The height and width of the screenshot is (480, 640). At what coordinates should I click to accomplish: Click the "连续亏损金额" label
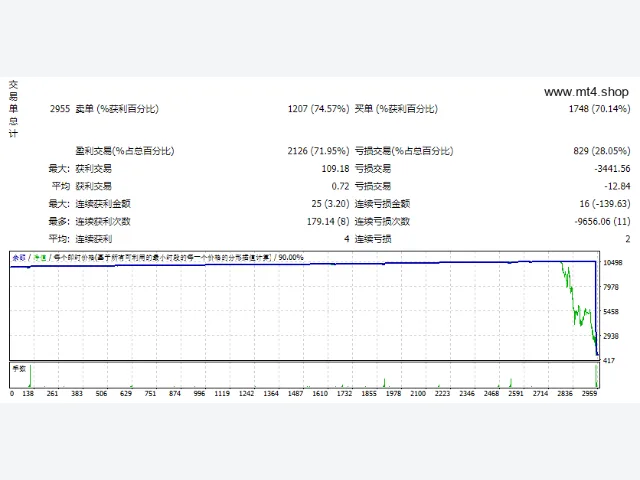coord(382,204)
